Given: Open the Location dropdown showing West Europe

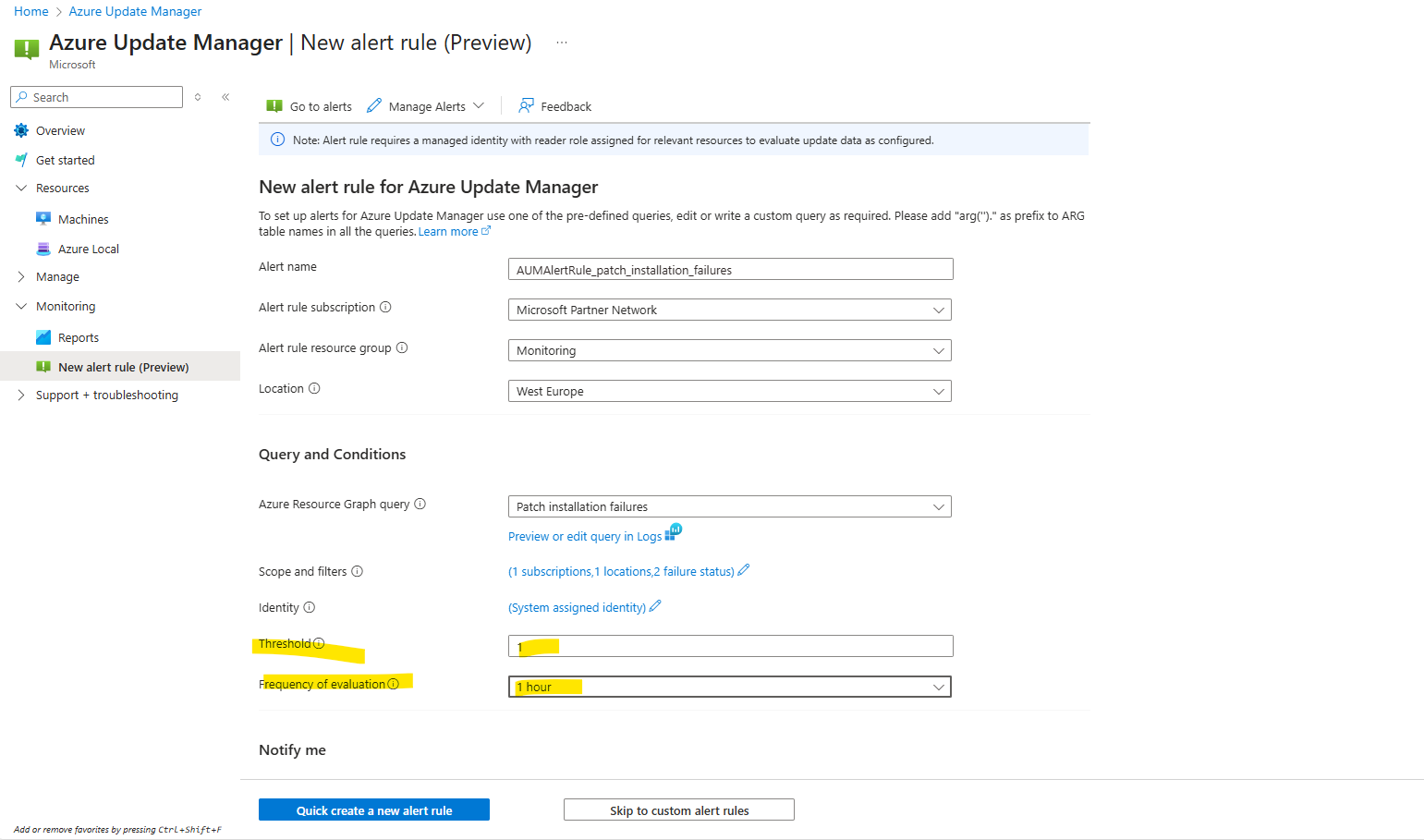Looking at the screenshot, I should [730, 391].
